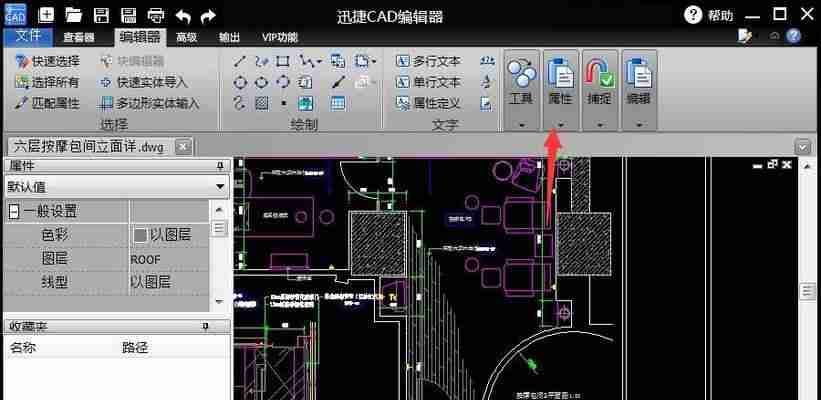Open a file with the folder icon
Viewport: 821px width, 400px height.
(74, 15)
